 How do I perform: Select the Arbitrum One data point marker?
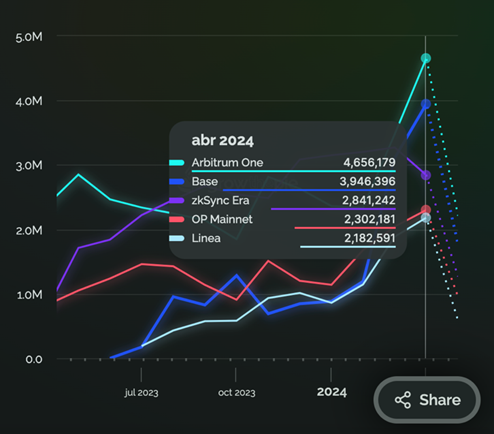(426, 58)
